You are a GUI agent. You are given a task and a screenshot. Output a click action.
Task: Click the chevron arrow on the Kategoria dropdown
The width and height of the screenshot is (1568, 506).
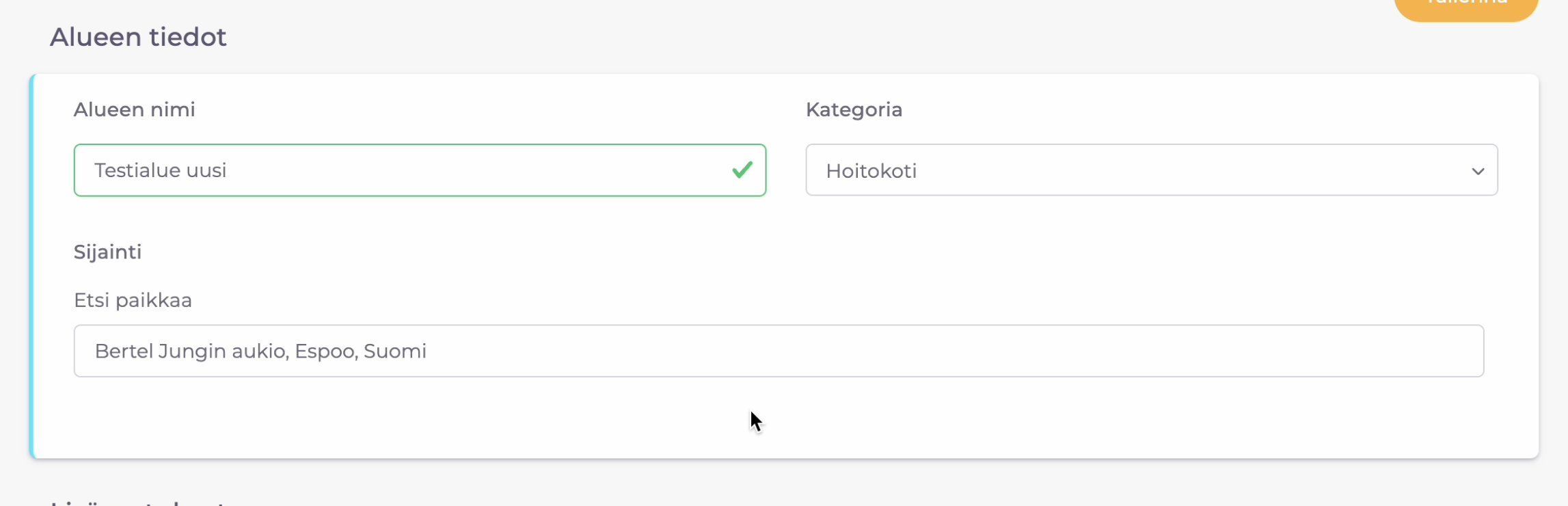pyautogui.click(x=1478, y=171)
